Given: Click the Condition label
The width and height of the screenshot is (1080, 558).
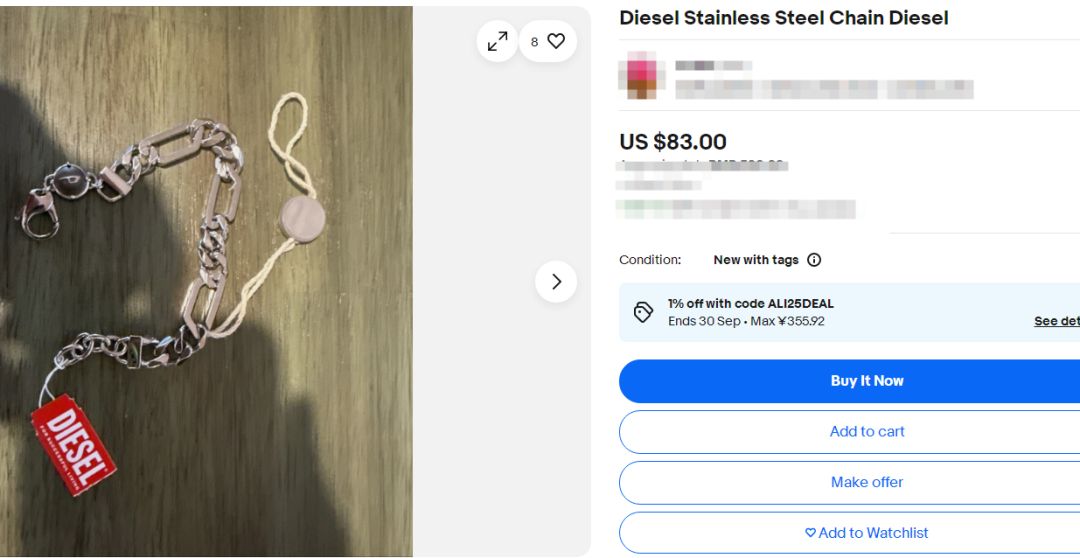Looking at the screenshot, I should coord(650,260).
